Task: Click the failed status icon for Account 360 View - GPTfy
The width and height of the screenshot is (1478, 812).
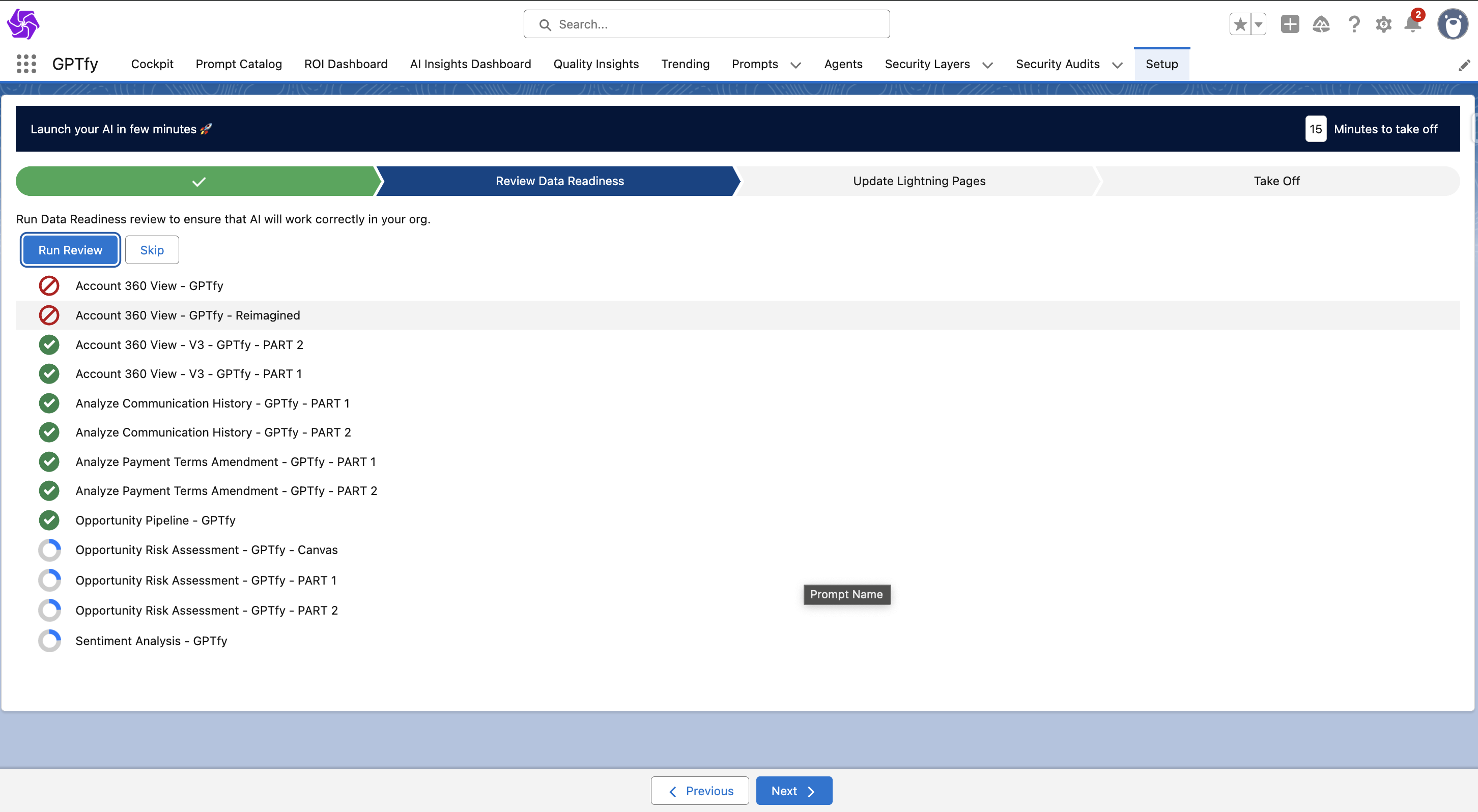Action: point(49,285)
